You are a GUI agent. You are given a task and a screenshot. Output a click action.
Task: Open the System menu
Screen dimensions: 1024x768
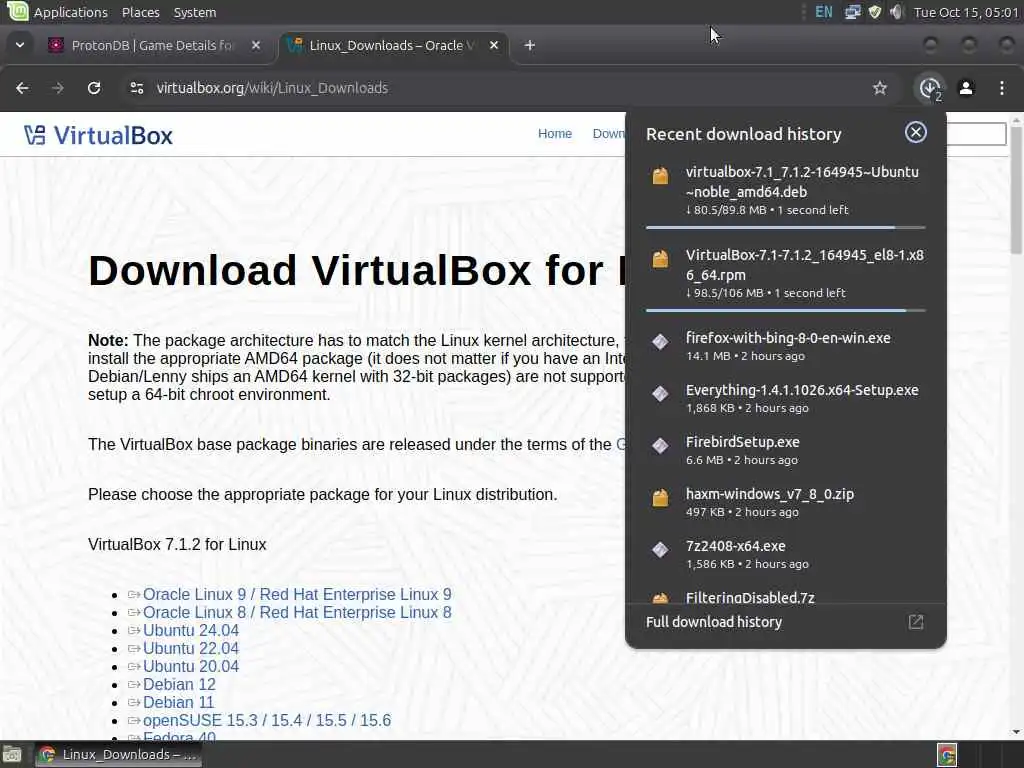click(x=195, y=12)
